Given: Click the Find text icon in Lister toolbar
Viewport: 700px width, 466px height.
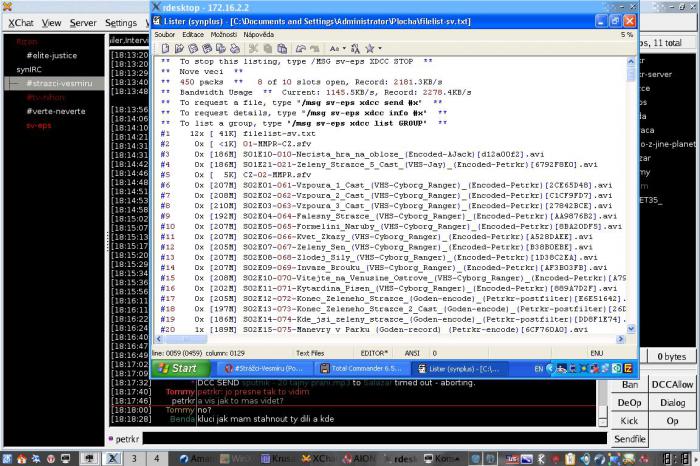Looking at the screenshot, I should 355,48.
